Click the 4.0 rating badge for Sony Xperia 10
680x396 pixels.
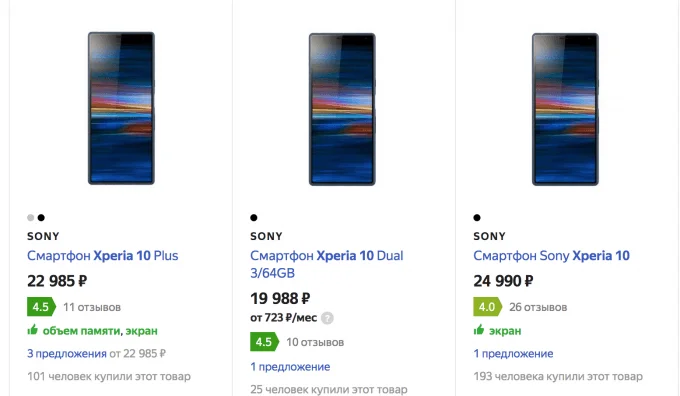click(x=487, y=307)
